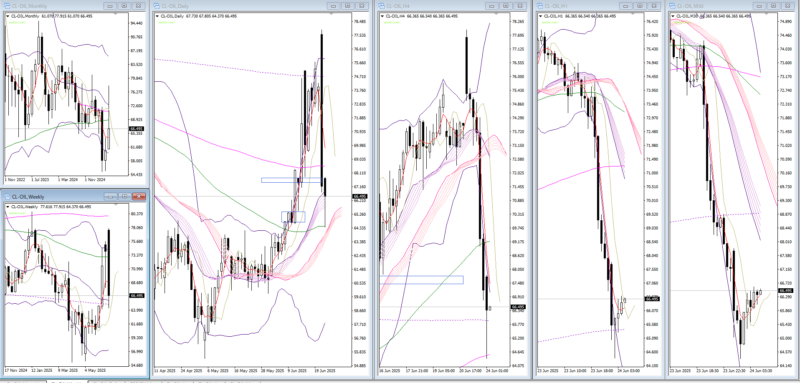The width and height of the screenshot is (800, 383).
Task: Click the CL-OIL,H1 window title text
Action: pos(555,6)
